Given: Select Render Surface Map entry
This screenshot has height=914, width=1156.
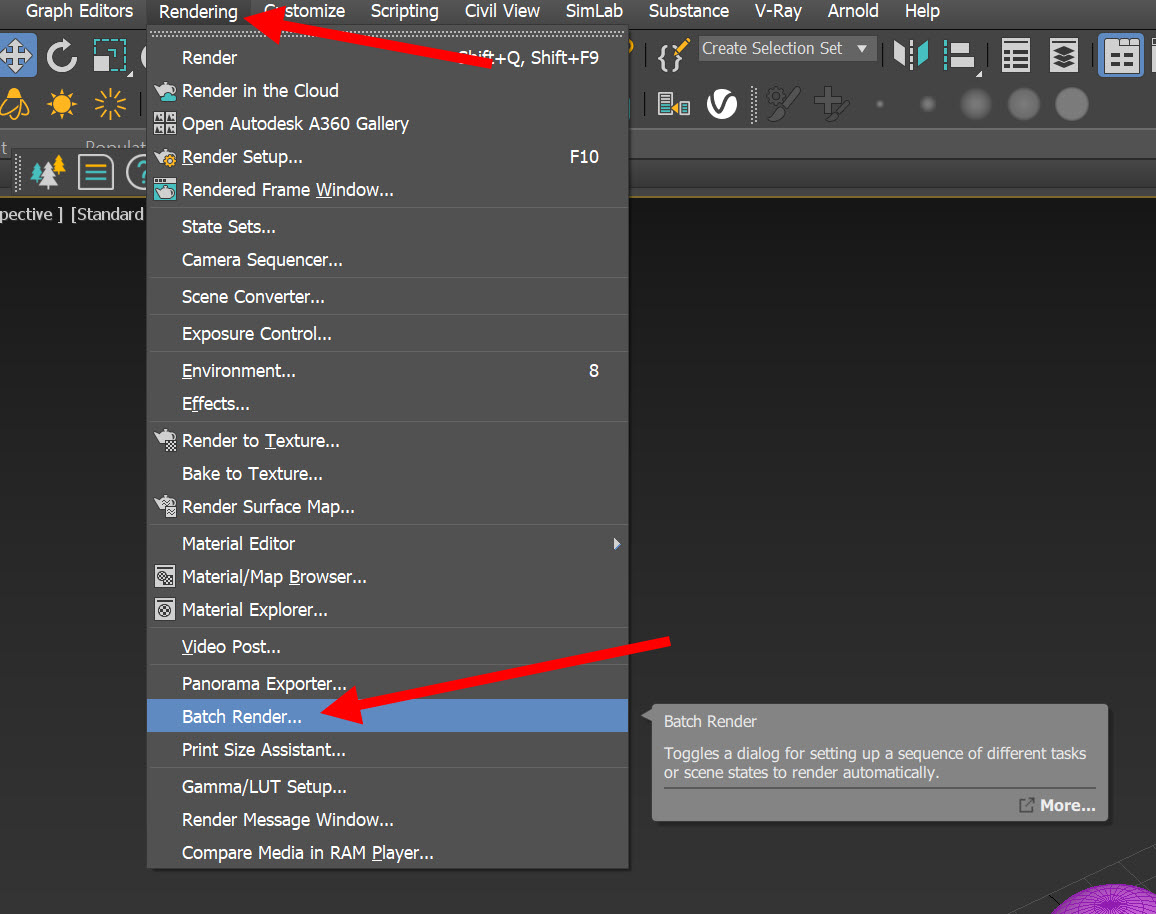Looking at the screenshot, I should click(388, 507).
